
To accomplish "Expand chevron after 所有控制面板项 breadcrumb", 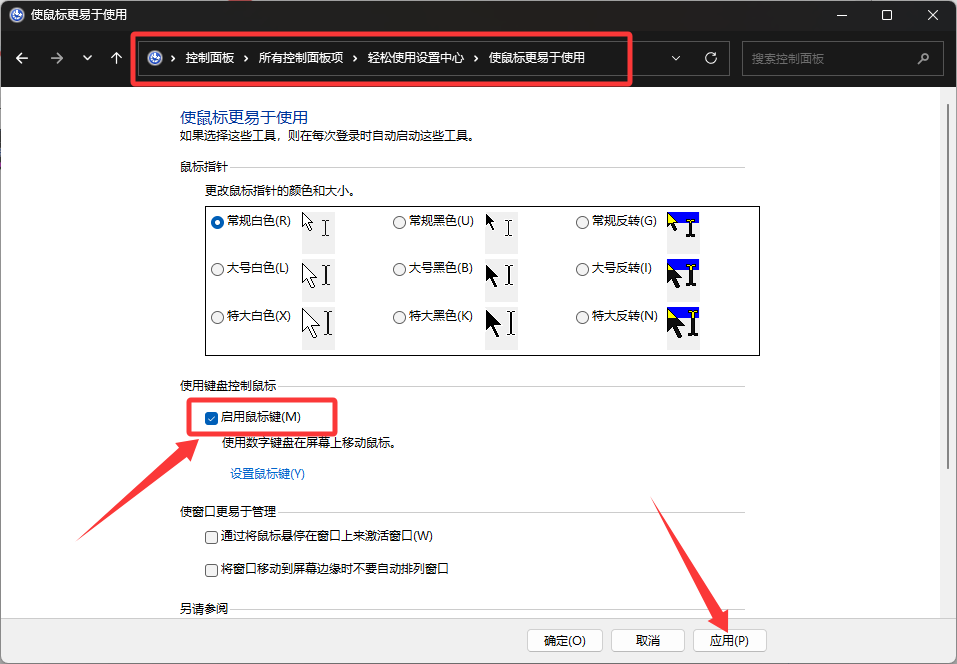I will click(355, 58).
